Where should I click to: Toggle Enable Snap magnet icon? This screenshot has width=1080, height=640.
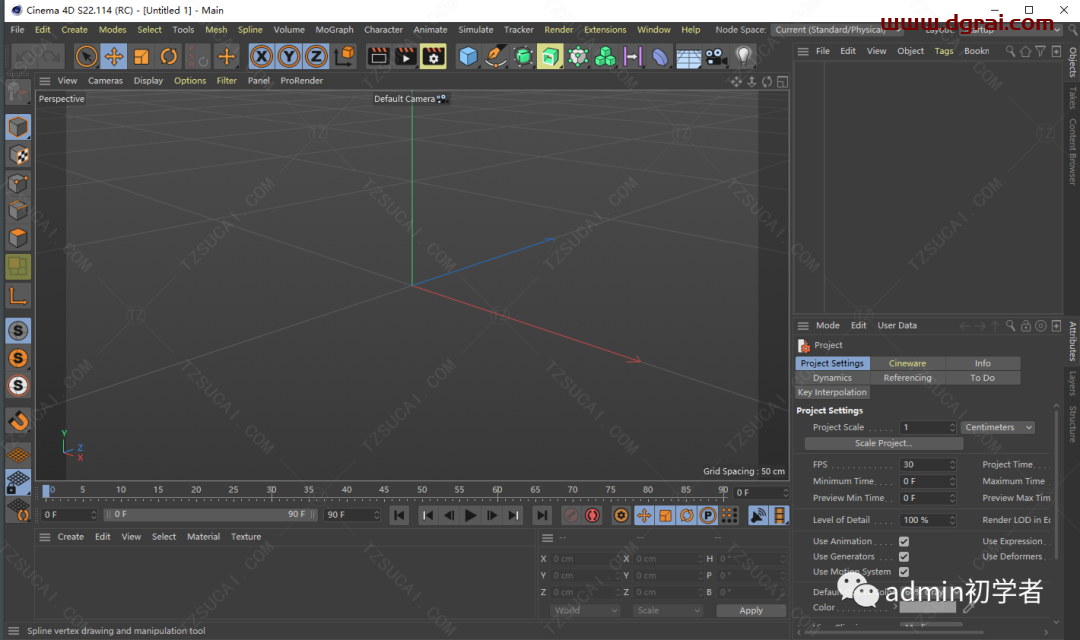(18, 420)
